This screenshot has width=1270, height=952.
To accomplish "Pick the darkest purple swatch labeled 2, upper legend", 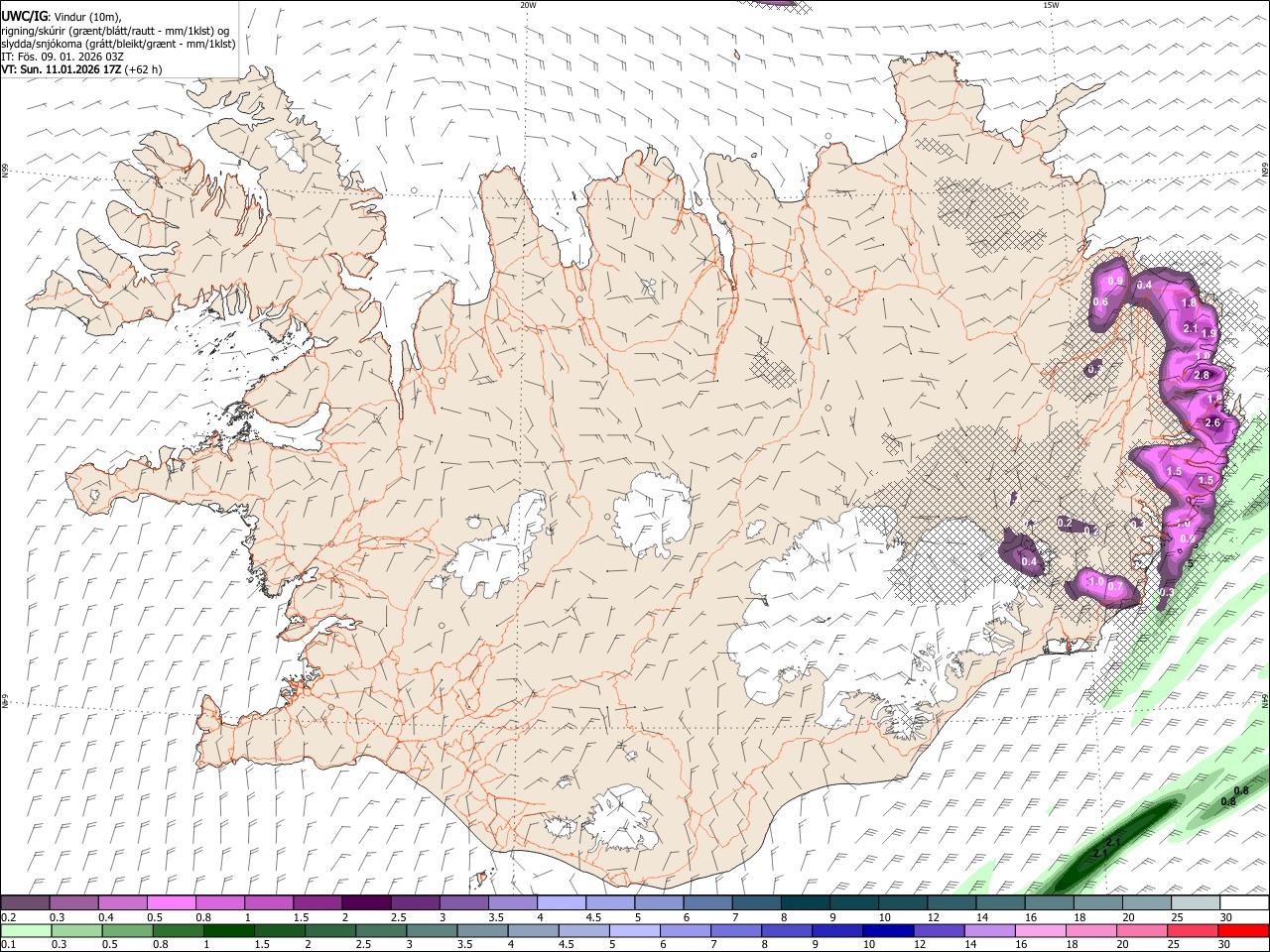I will tap(365, 903).
